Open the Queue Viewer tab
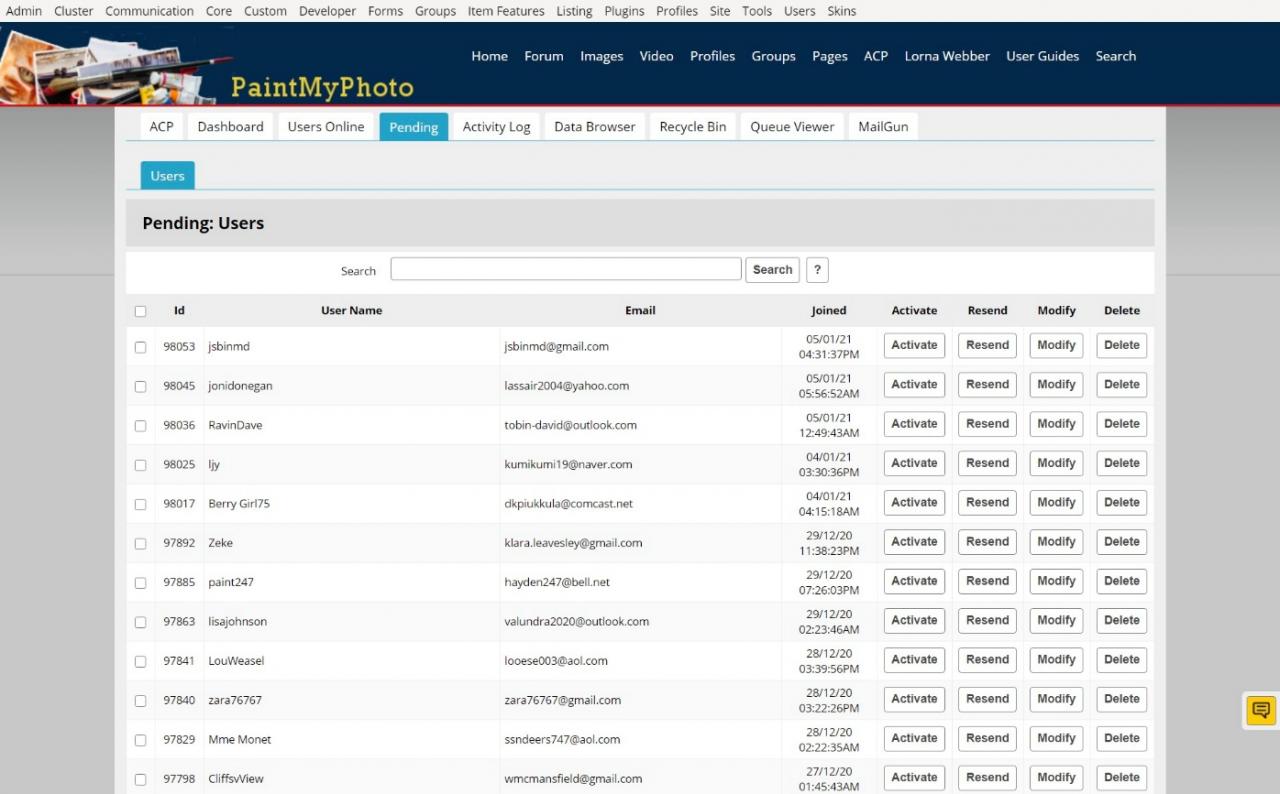Image resolution: width=1280 pixels, height=794 pixels. tap(792, 127)
